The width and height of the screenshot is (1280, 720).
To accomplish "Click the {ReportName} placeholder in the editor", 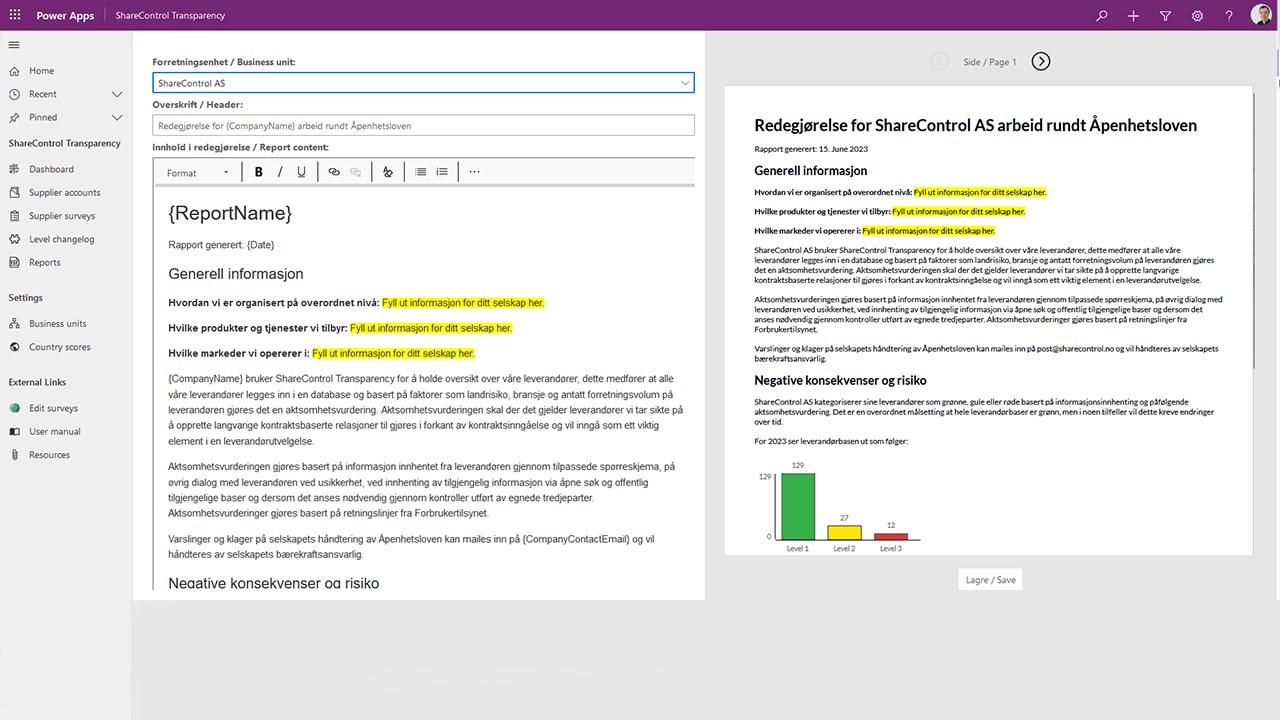I will coord(230,213).
